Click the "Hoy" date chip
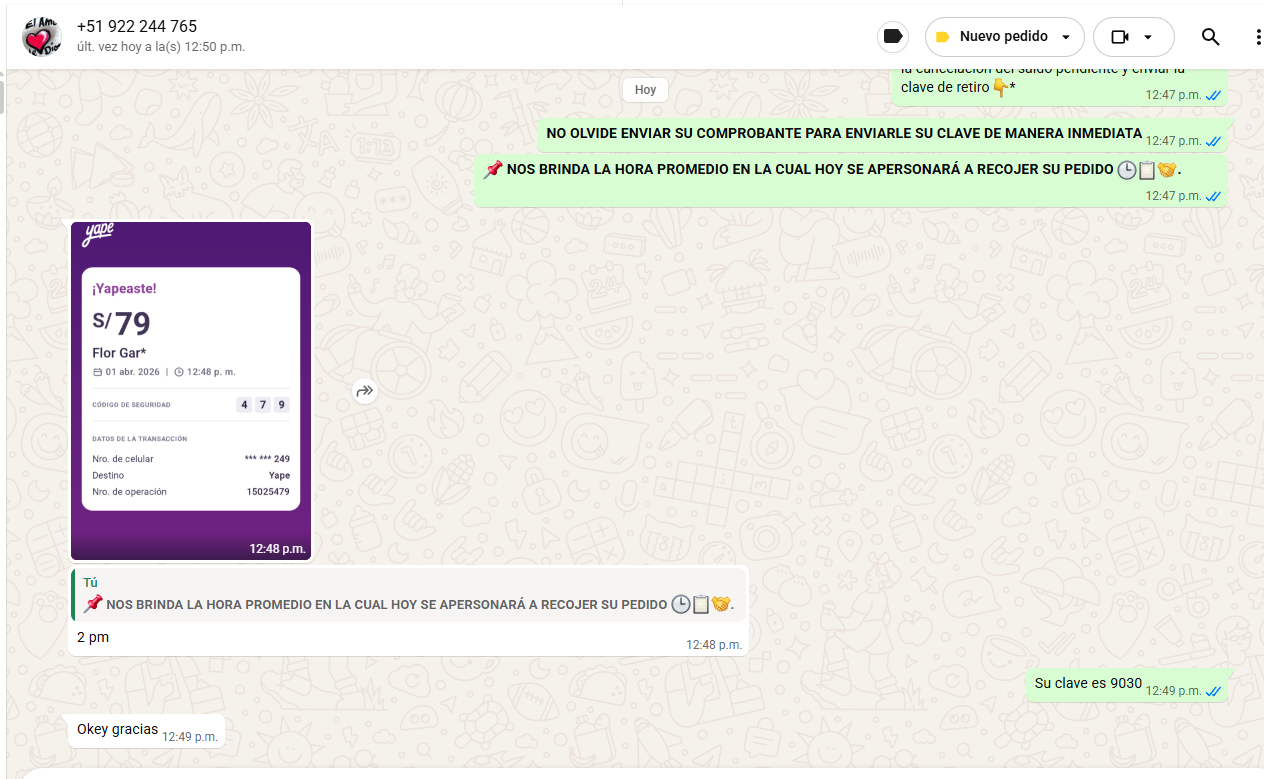This screenshot has width=1264, height=779. [645, 90]
